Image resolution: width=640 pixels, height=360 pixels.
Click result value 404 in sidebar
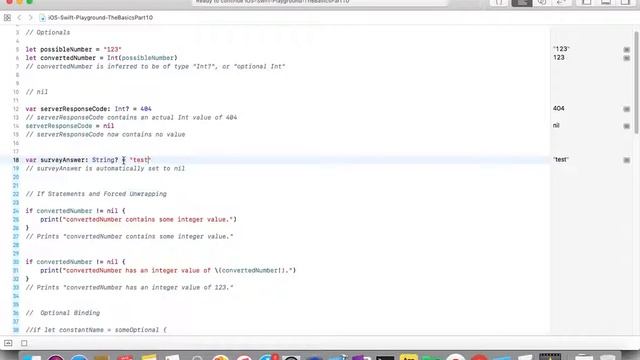pyautogui.click(x=559, y=109)
